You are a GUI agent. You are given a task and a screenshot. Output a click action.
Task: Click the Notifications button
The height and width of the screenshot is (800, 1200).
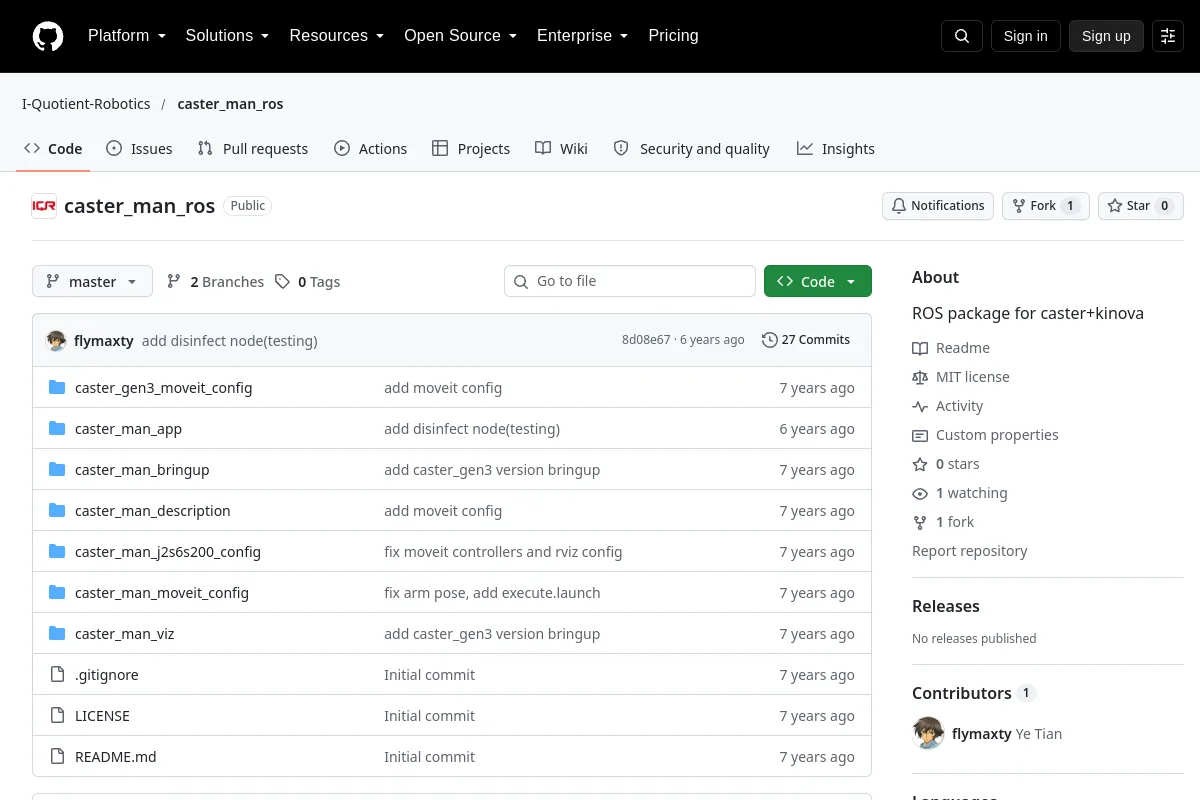[x=938, y=206]
